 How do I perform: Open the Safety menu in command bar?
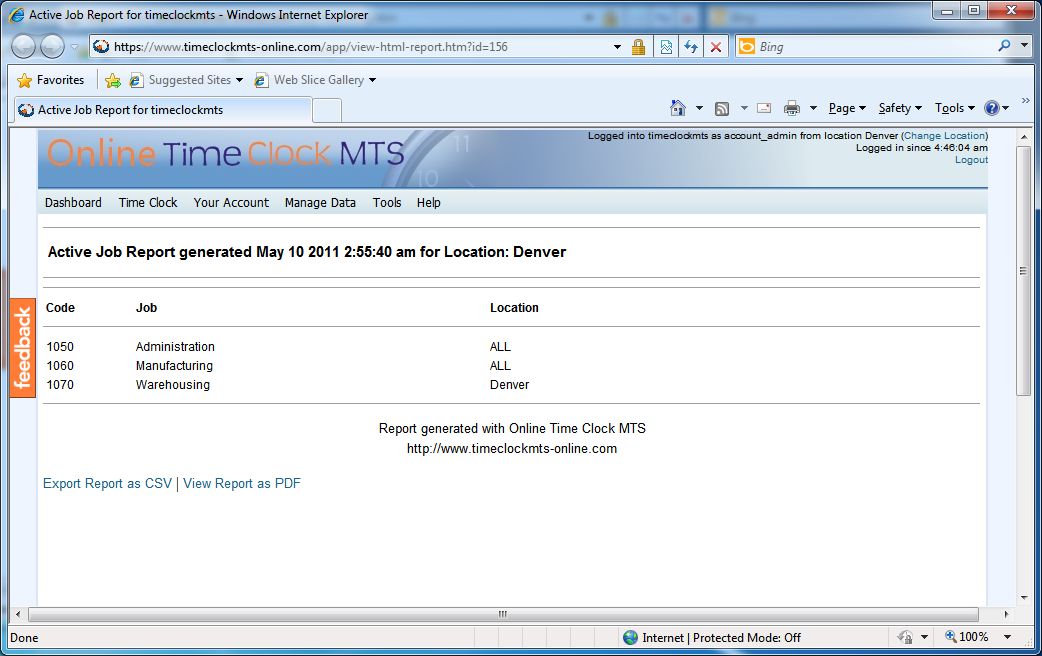900,108
